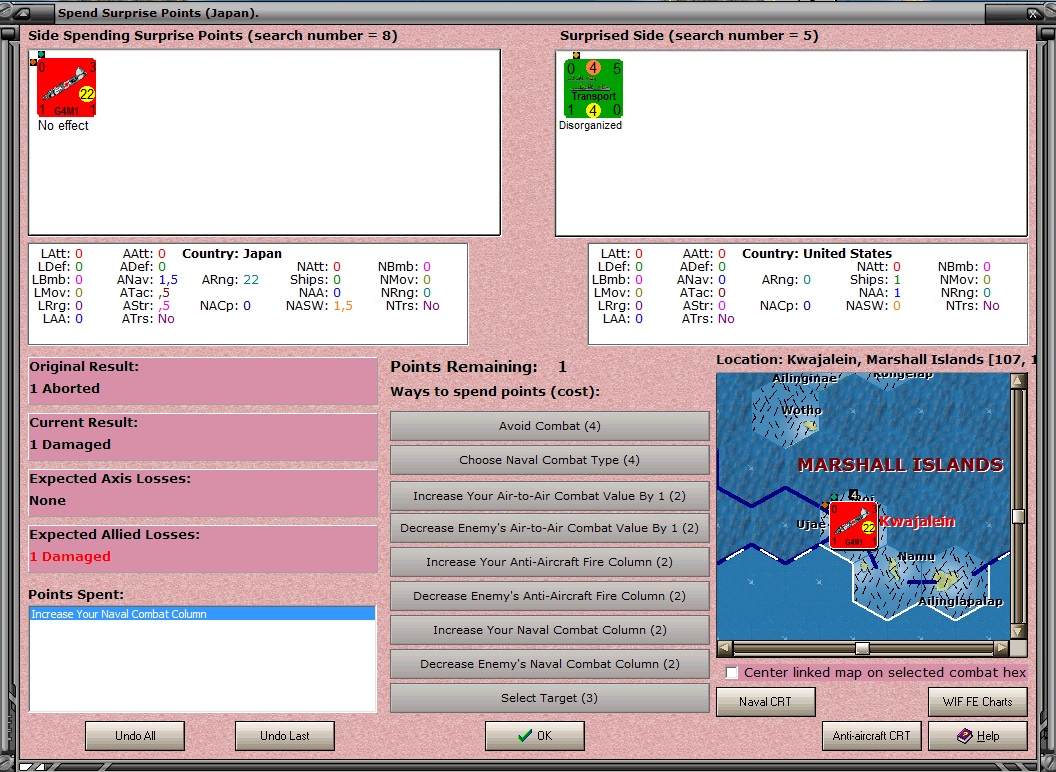Close the Spend Surprise Points dialog
The height and width of the screenshot is (772, 1056).
coord(1034,13)
